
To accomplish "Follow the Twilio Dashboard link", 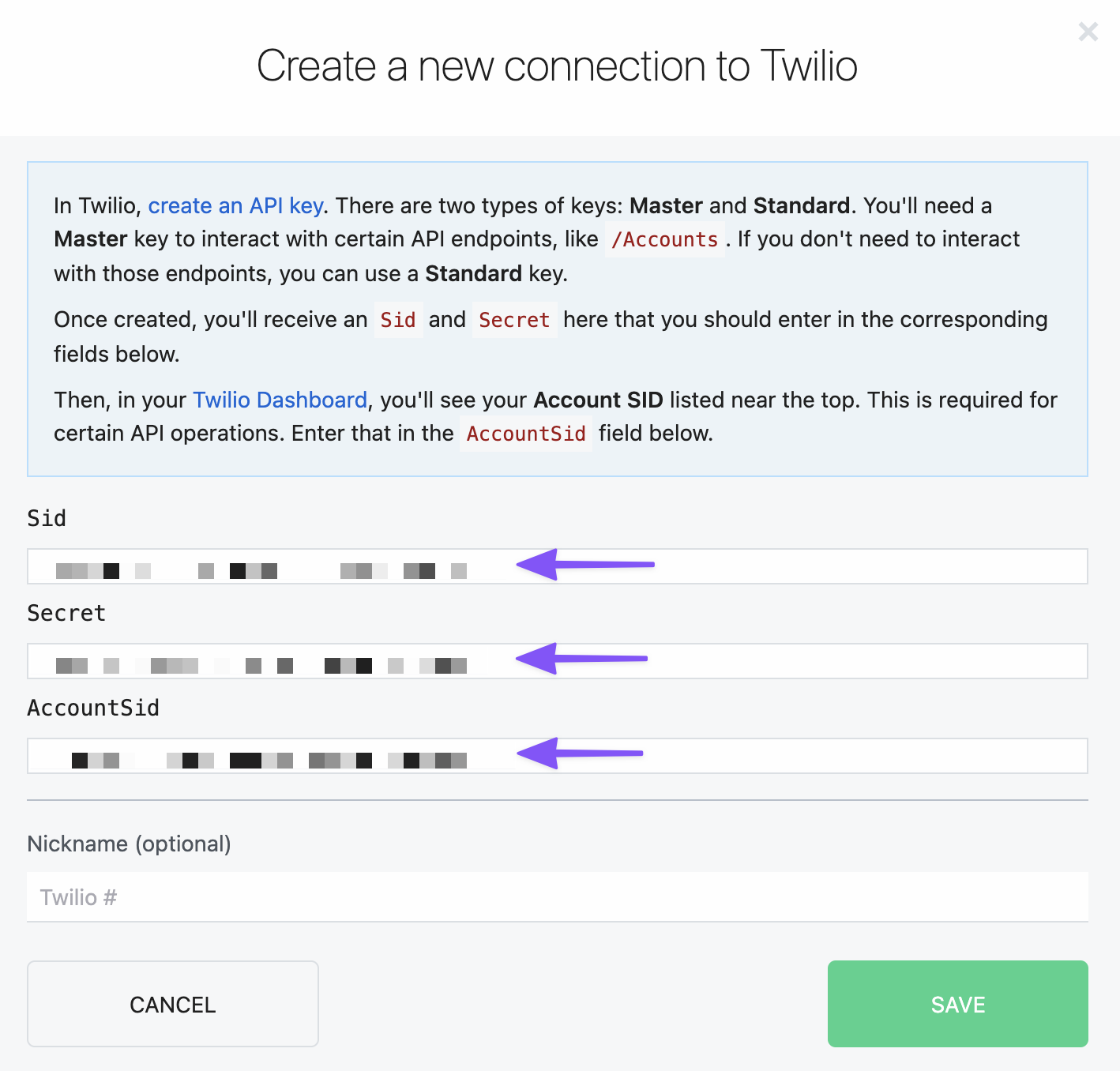I will pyautogui.click(x=280, y=400).
